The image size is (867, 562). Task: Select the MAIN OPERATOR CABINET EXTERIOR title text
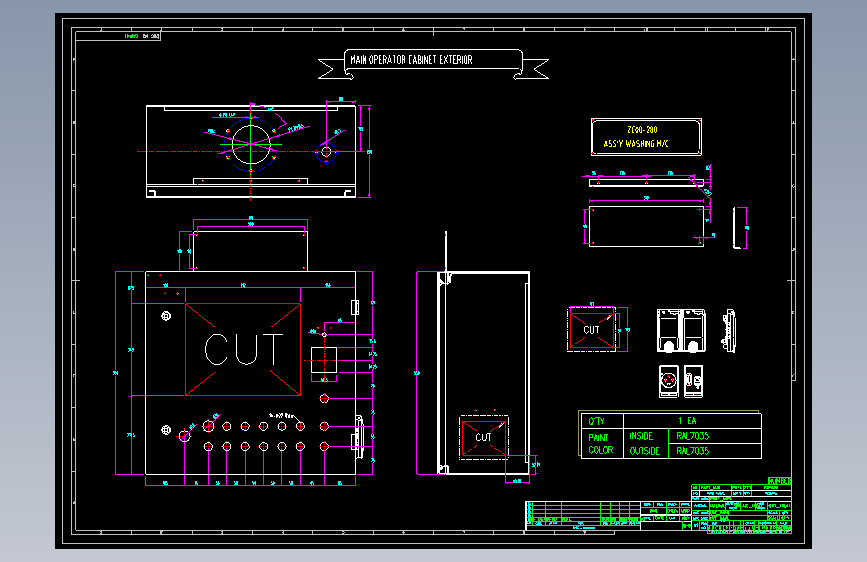click(x=411, y=60)
